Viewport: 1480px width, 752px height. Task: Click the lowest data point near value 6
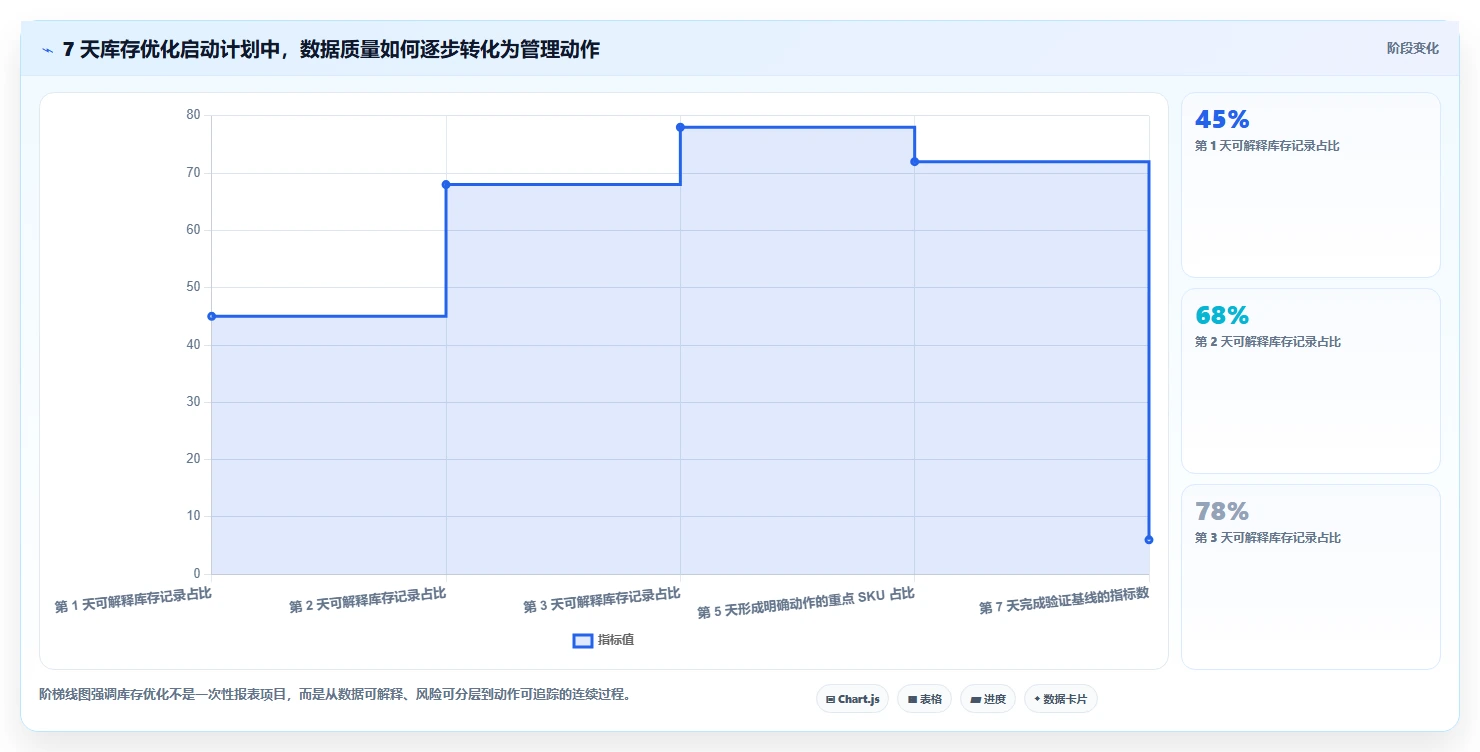[x=1148, y=540]
